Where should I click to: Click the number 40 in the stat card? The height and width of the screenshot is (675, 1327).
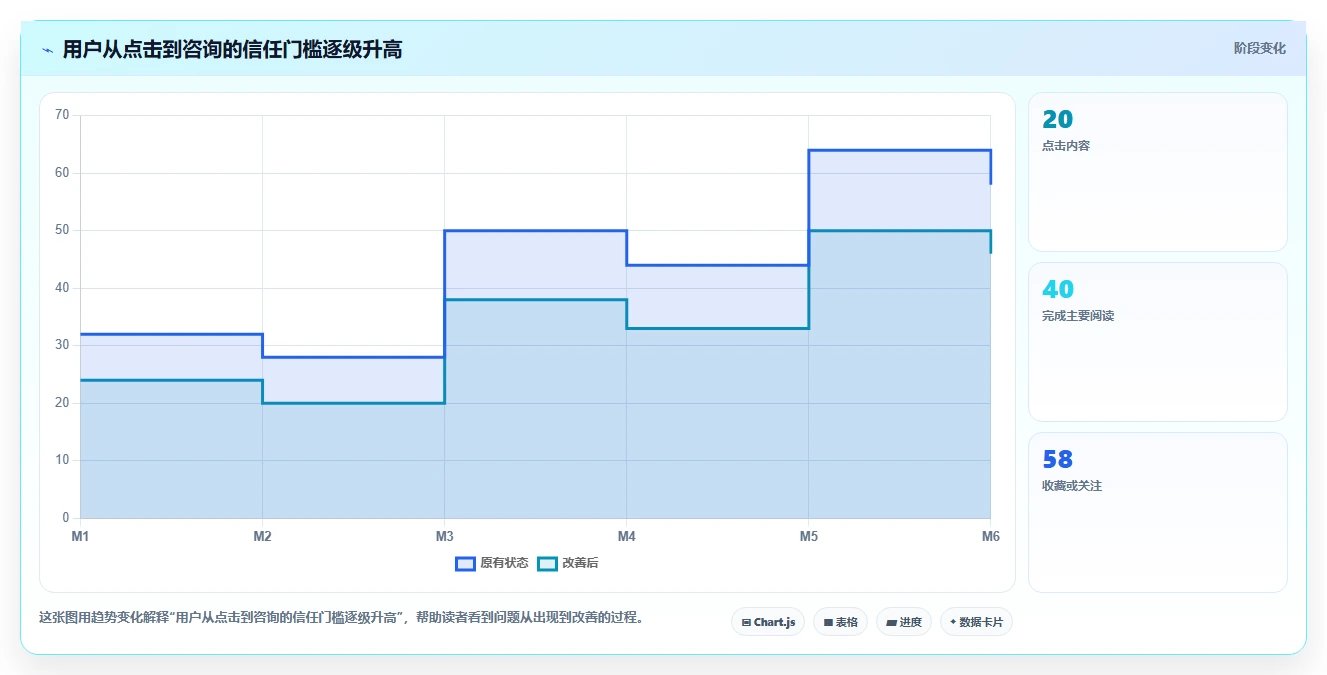(1057, 289)
